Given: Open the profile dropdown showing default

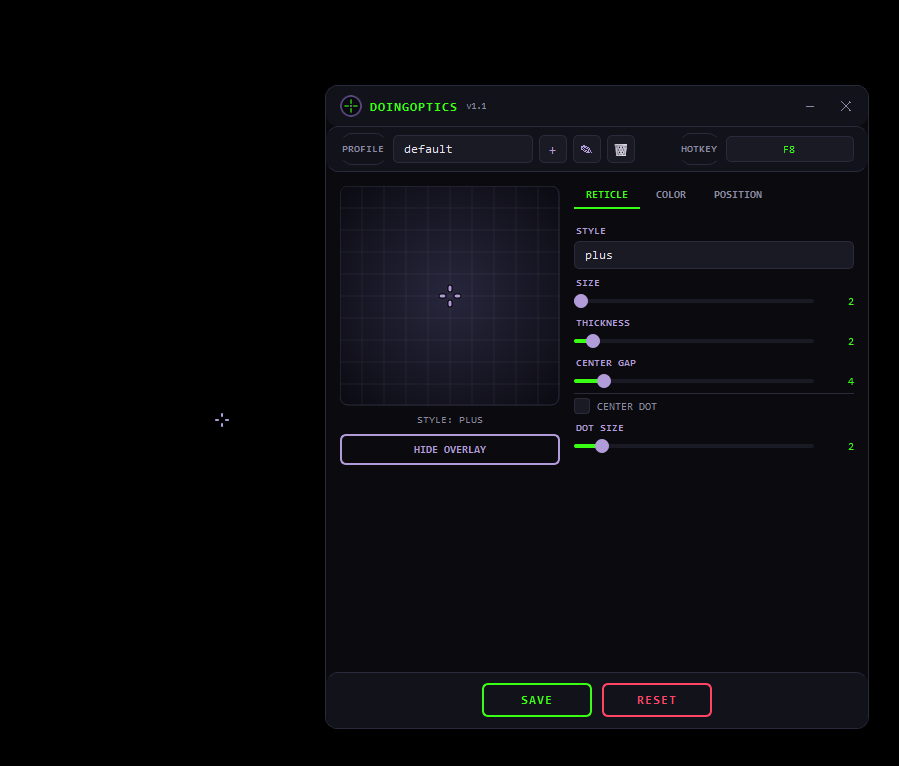Looking at the screenshot, I should 463,149.
